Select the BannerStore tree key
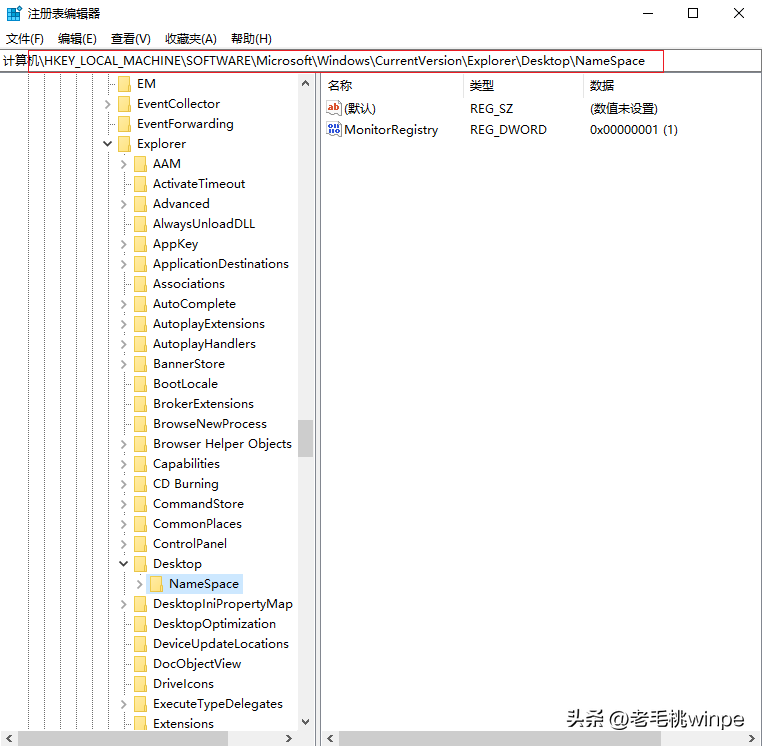Screen dimensions: 762x746 [x=189, y=364]
